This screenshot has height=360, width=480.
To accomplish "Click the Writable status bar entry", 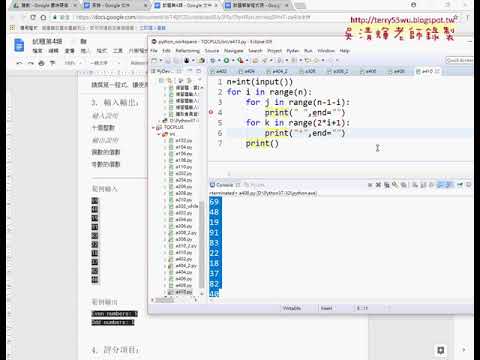I will (x=292, y=308).
